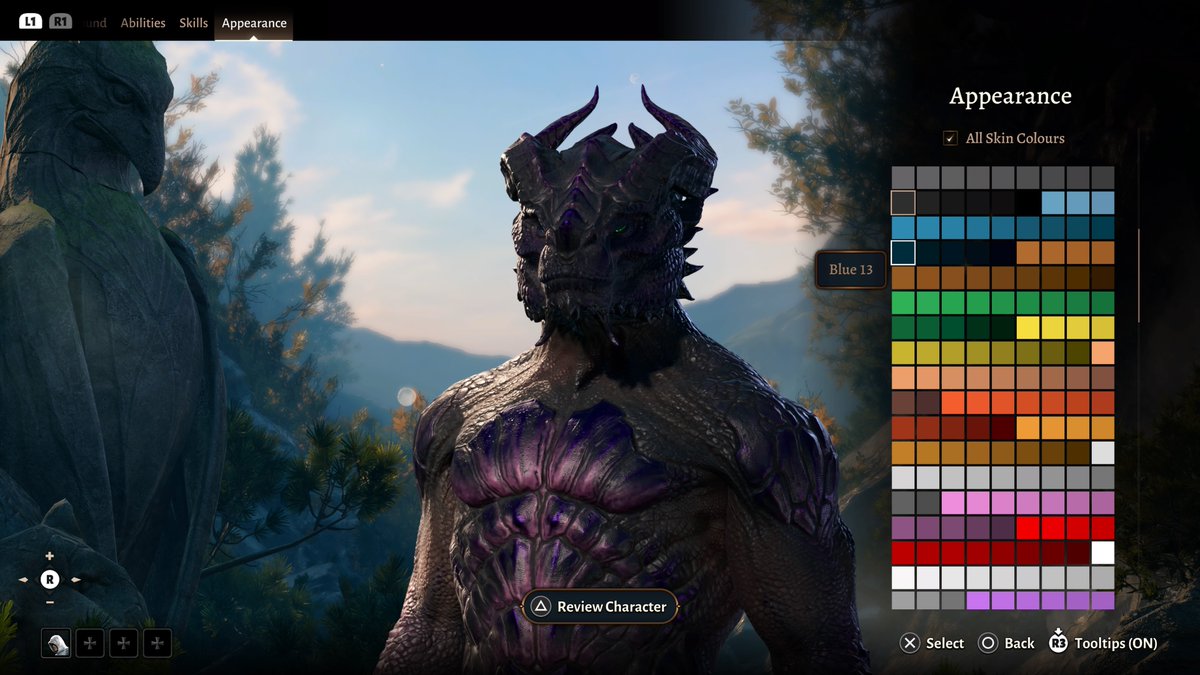Image resolution: width=1200 pixels, height=675 pixels.
Task: Pick the first bright yellow swatch after dark greens
Action: pyautogui.click(x=1028, y=327)
